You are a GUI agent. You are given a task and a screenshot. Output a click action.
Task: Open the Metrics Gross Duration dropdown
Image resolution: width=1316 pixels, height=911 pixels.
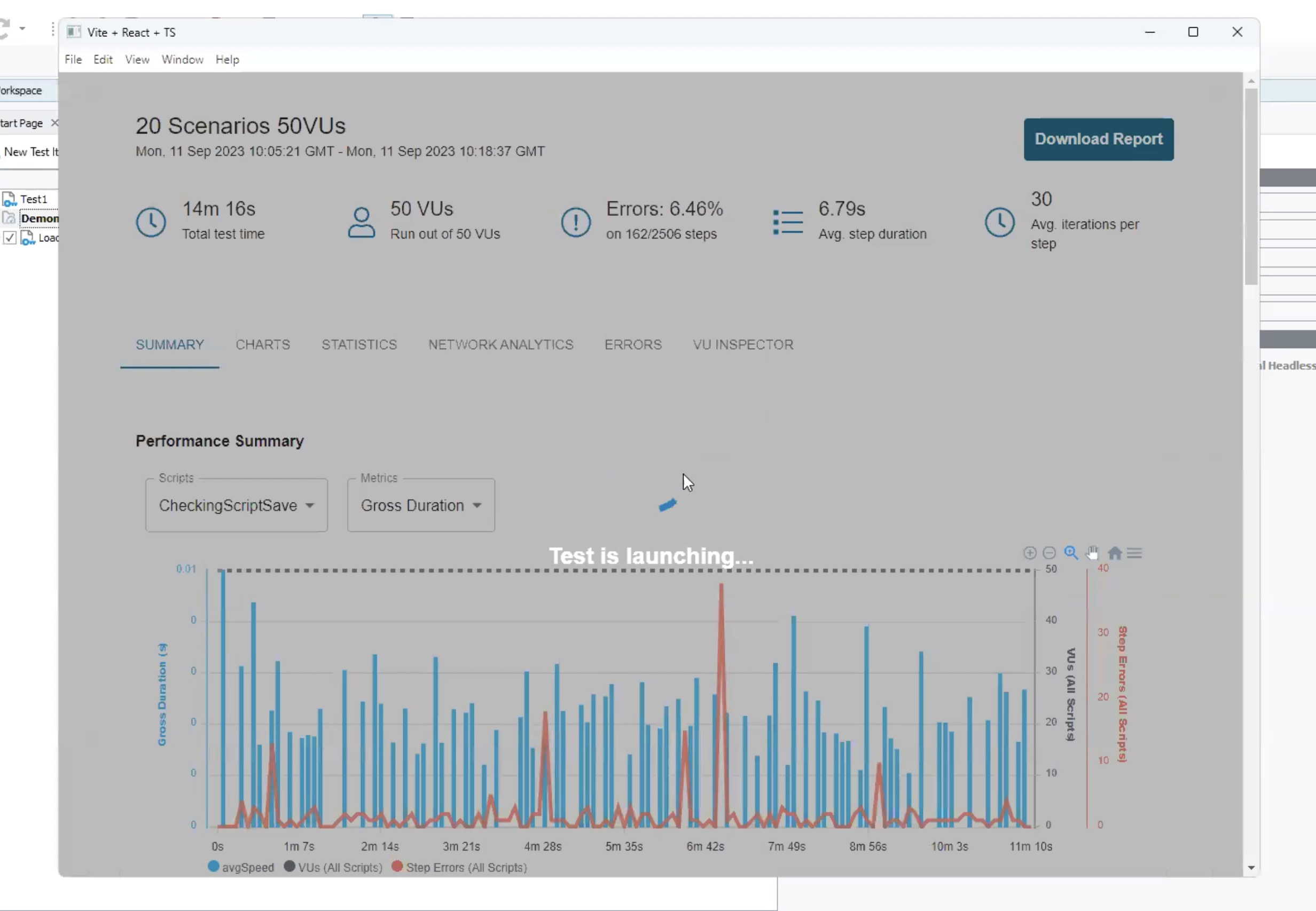[x=421, y=505]
